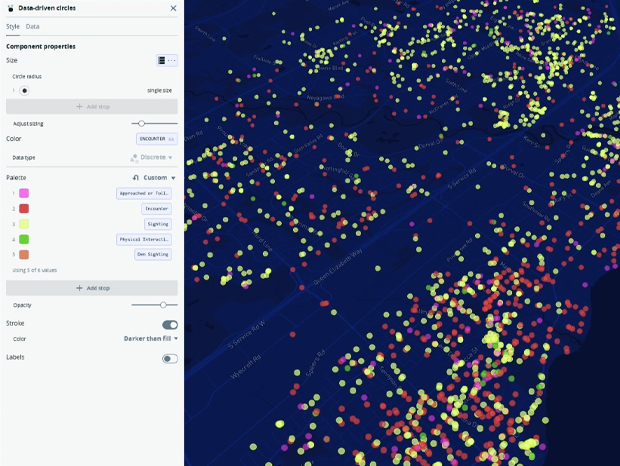Viewport: 620px width, 466px height.
Task: Edit the 'Physical Interacti..' value field
Action: (144, 240)
